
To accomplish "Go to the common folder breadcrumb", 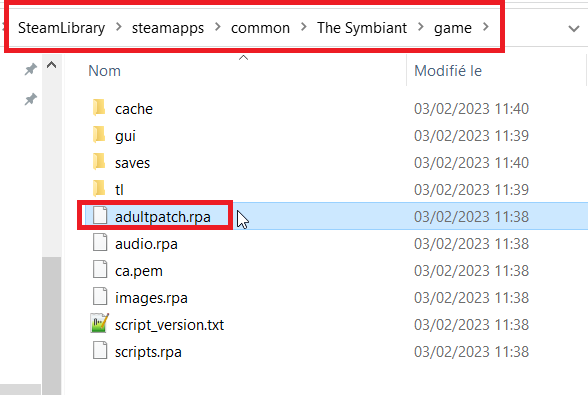I will coord(260,28).
